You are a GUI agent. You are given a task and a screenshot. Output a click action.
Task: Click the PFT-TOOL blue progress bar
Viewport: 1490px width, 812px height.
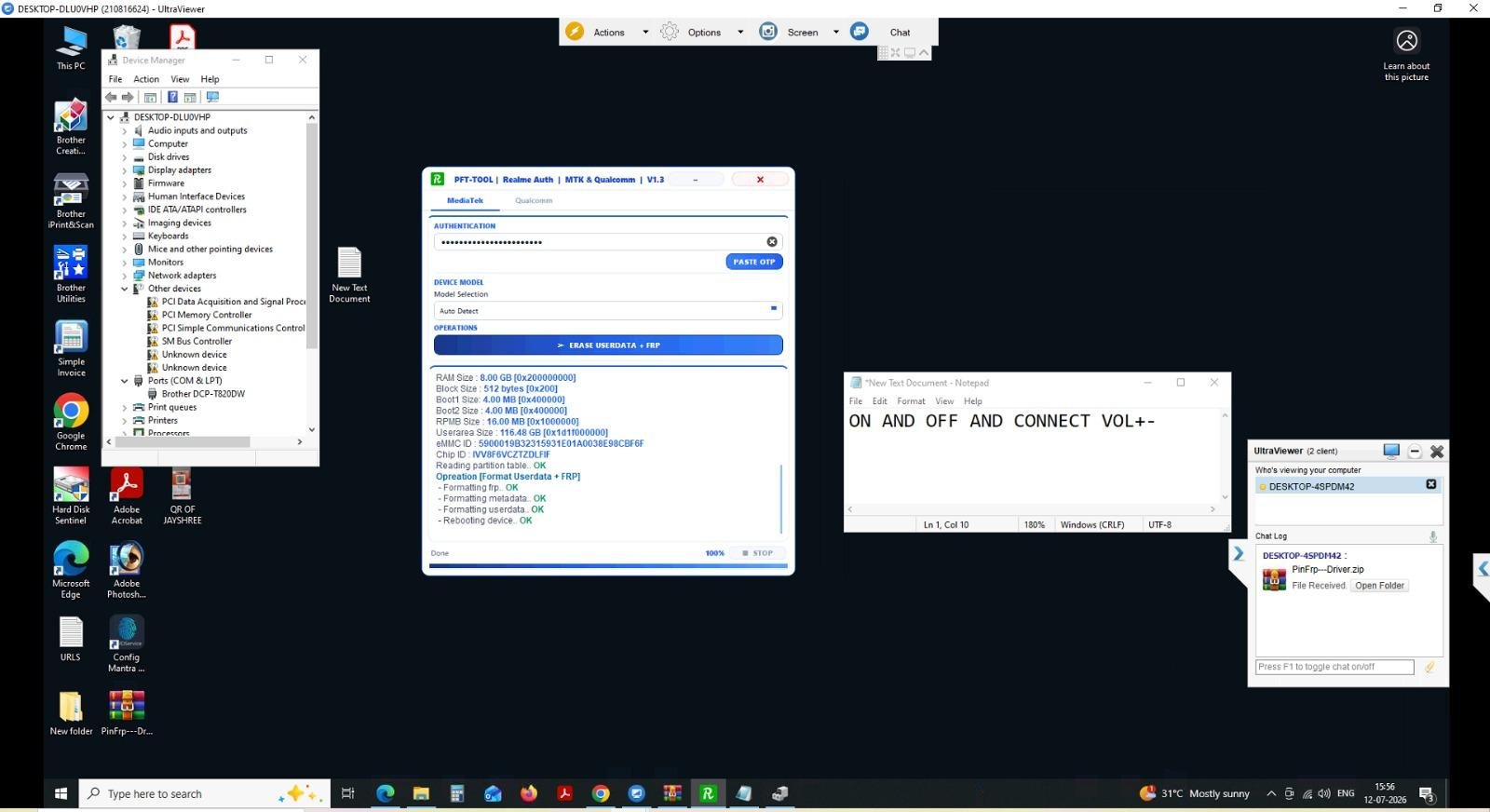608,565
